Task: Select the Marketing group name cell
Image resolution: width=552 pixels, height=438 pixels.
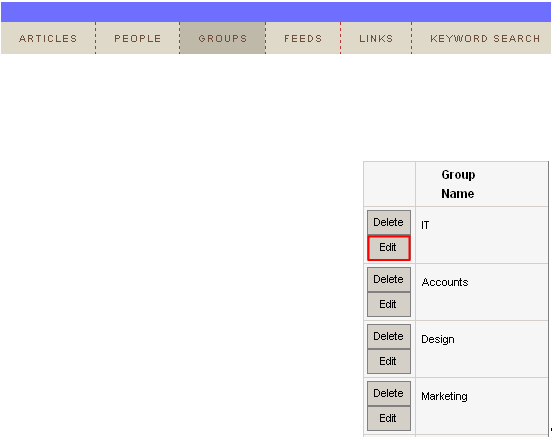Action: coord(482,406)
